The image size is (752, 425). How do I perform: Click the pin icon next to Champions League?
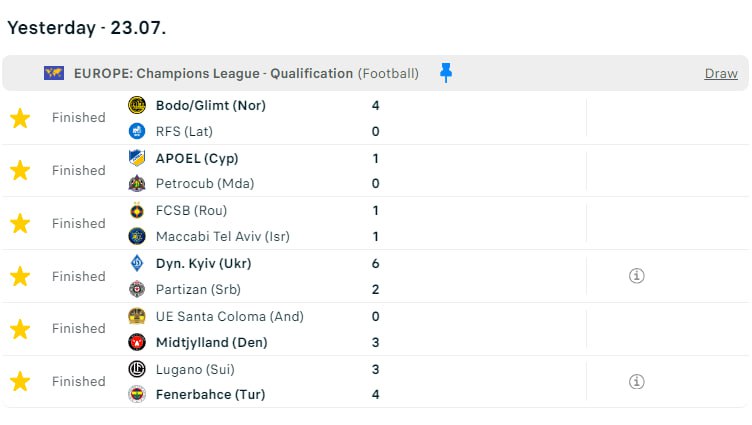pos(446,73)
